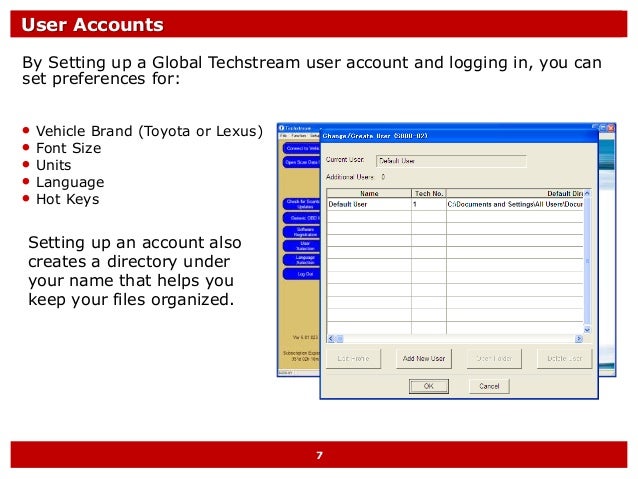Click the horizontal scrollbar right arrow
The width and height of the screenshot is (638, 479).
[x=579, y=339]
